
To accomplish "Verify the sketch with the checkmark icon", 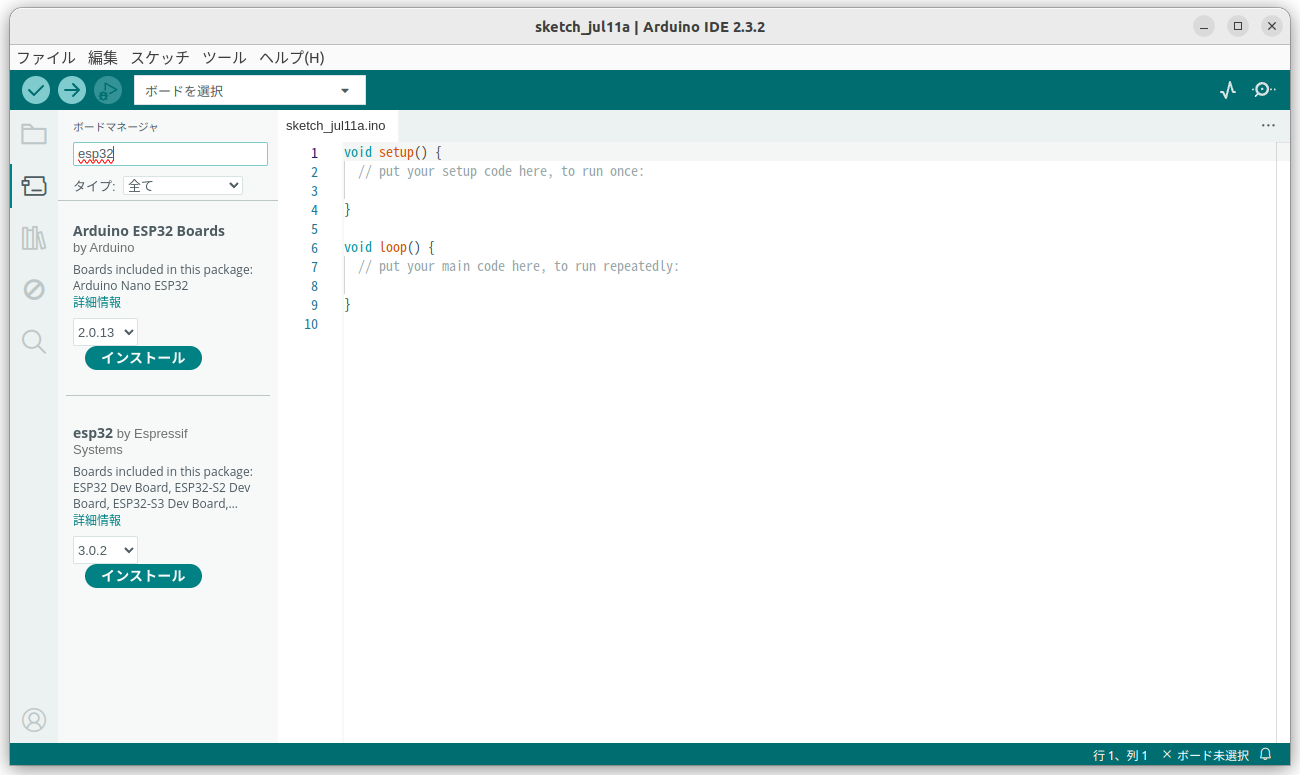I will (35, 90).
